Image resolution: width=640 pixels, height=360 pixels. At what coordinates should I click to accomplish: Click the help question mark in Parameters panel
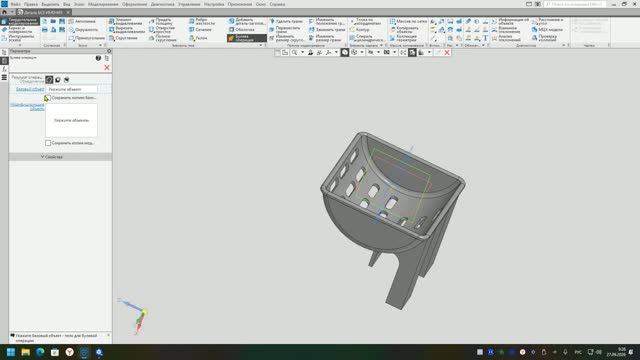click(98, 58)
